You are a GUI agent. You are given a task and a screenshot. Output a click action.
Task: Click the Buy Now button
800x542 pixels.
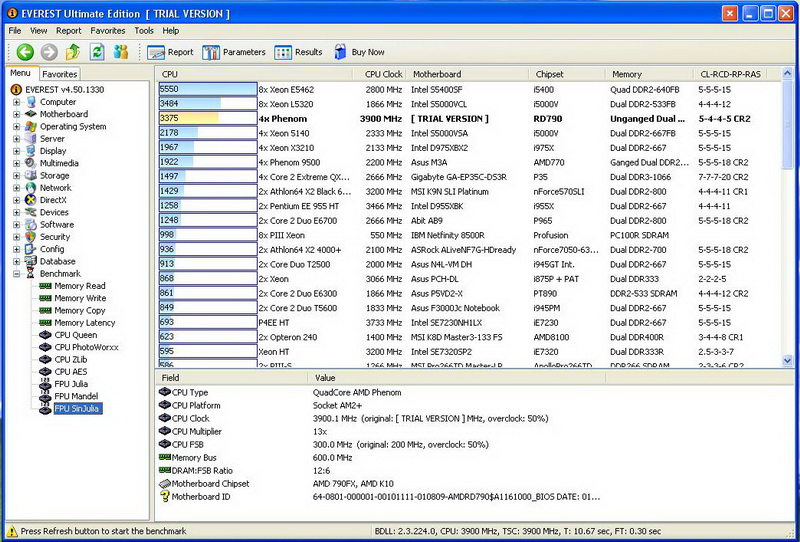[359, 52]
